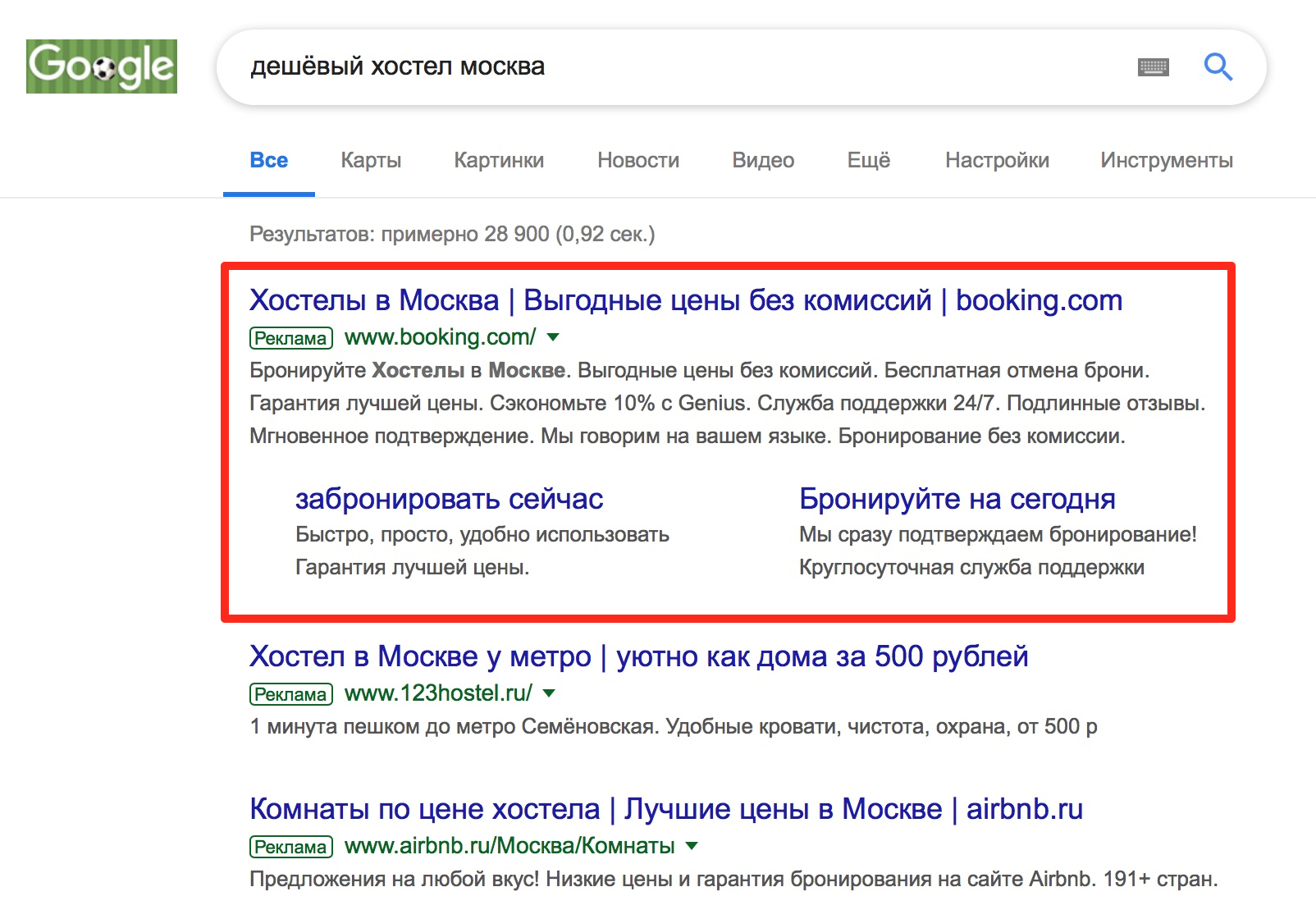Viewport: 1316px width, 919px height.
Task: Open the booking.com hostels ad headline
Action: [x=686, y=299]
